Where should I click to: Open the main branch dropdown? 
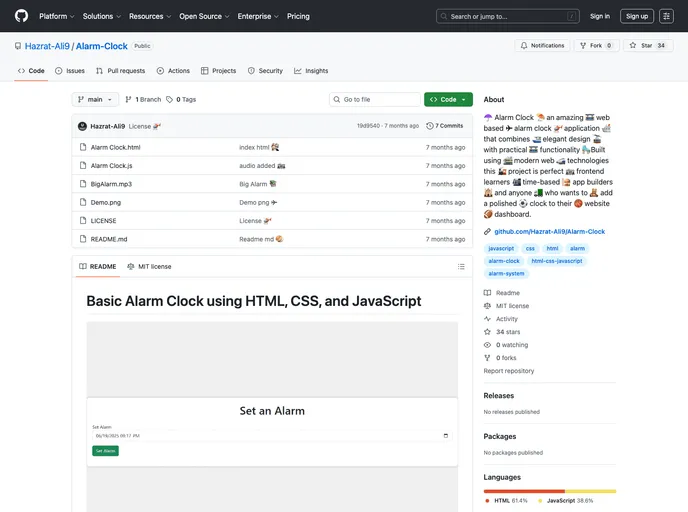96,100
